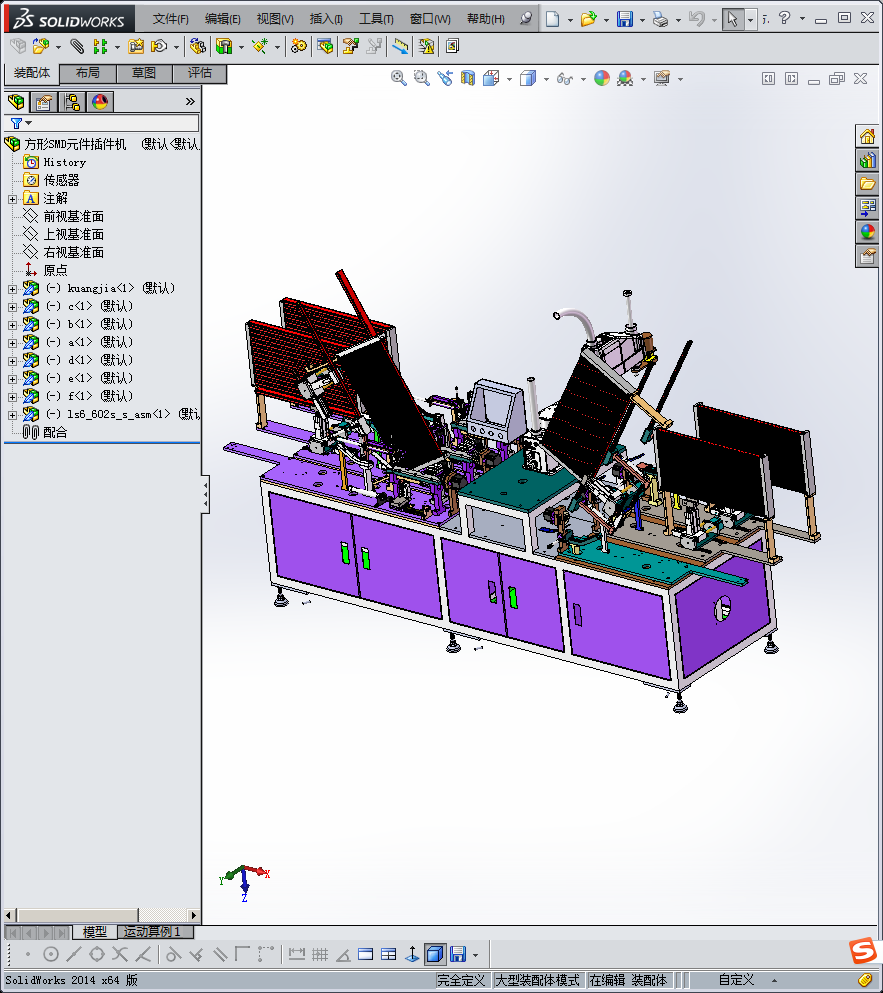The height and width of the screenshot is (993, 883).
Task: Open the DisplayManager color ball tab
Action: [x=99, y=102]
